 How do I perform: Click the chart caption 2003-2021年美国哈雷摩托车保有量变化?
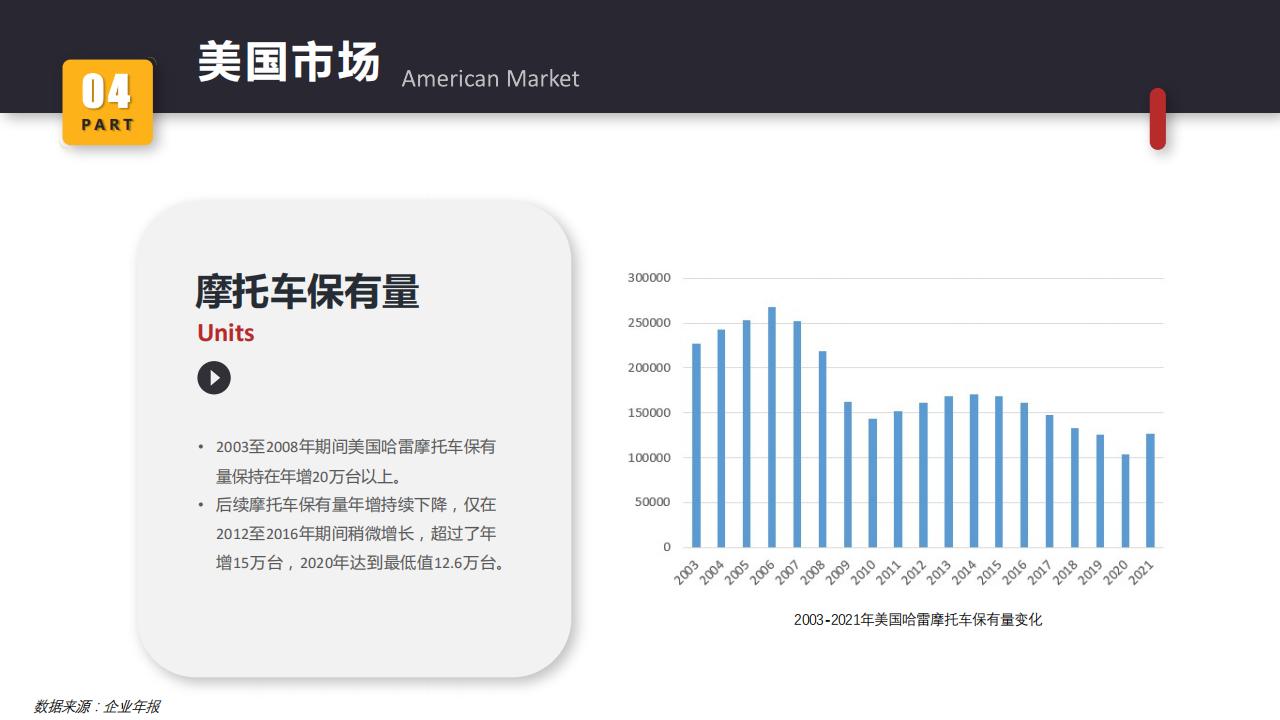click(918, 620)
